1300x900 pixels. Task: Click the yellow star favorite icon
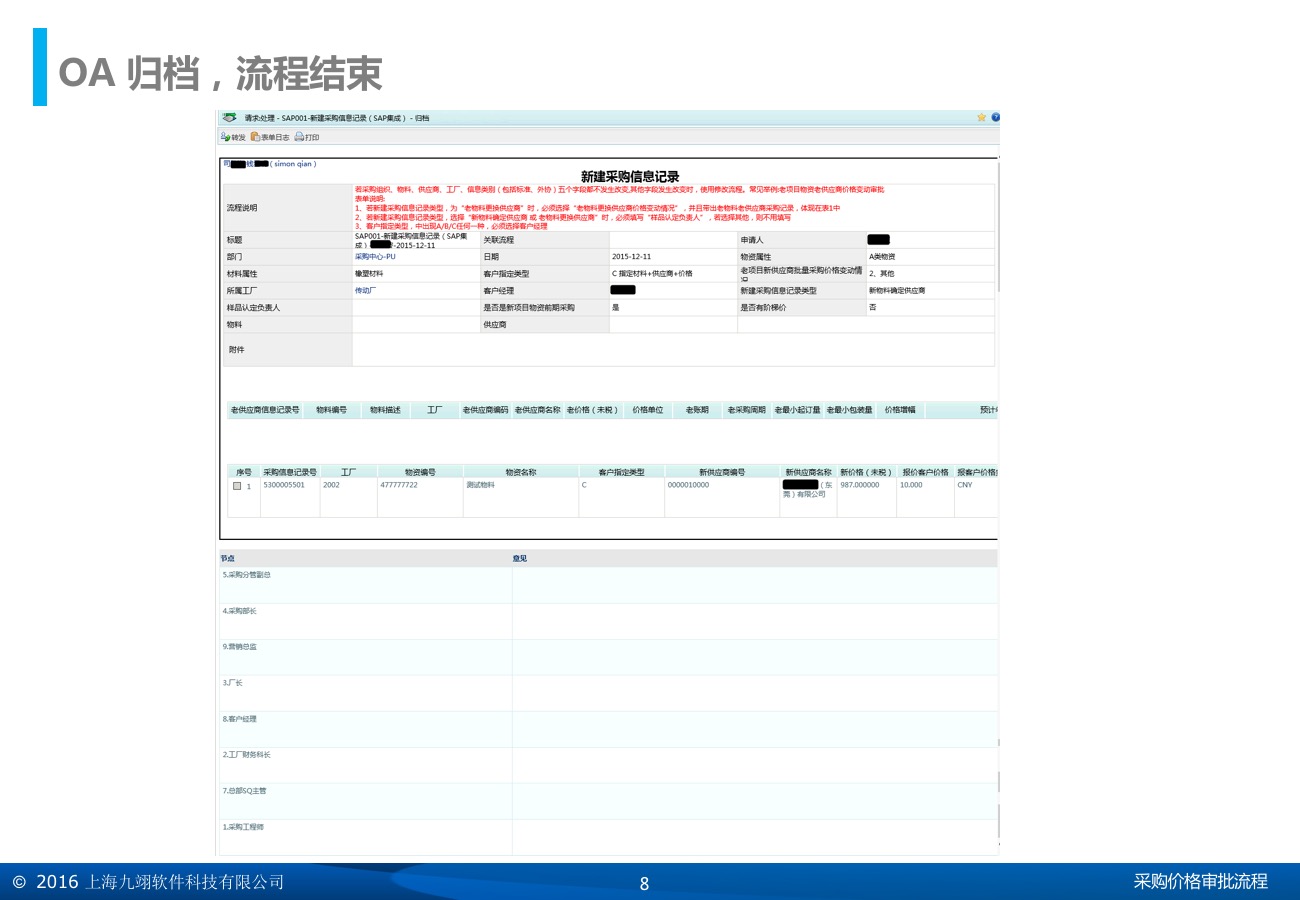pos(982,118)
